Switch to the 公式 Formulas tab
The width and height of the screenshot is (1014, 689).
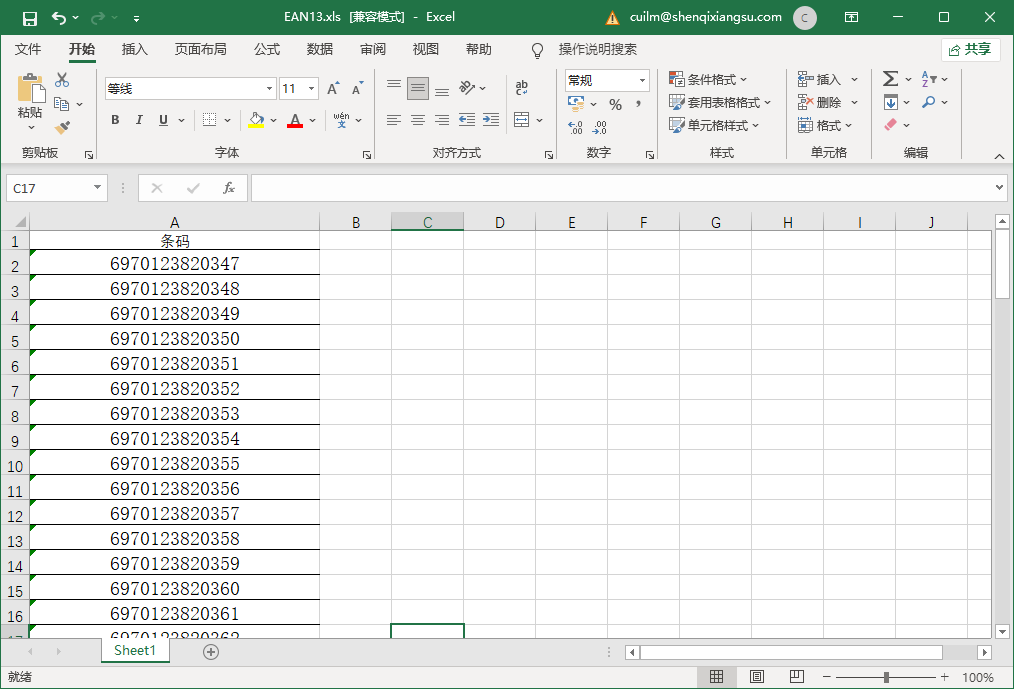[266, 49]
